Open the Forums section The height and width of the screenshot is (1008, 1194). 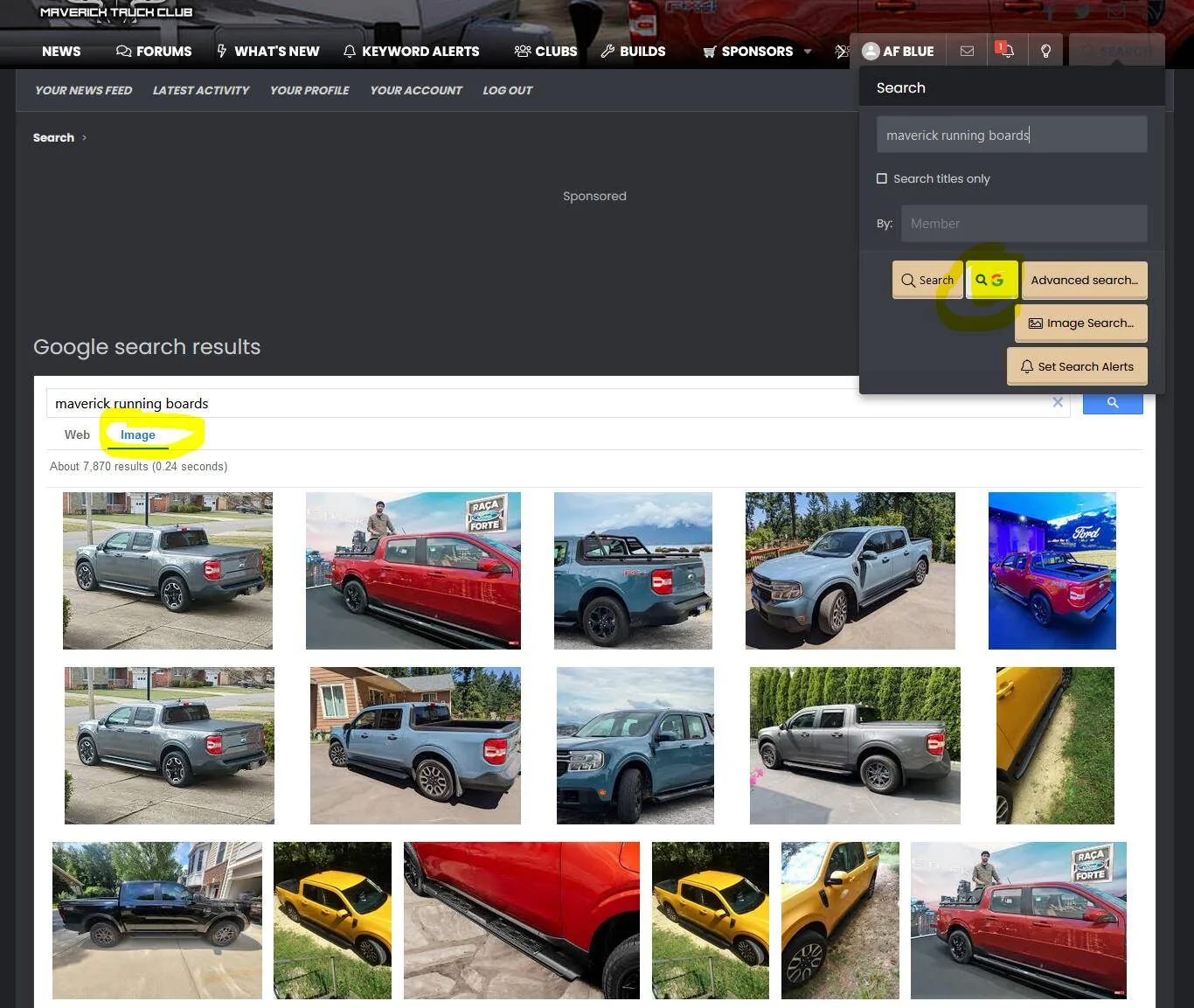(x=154, y=52)
